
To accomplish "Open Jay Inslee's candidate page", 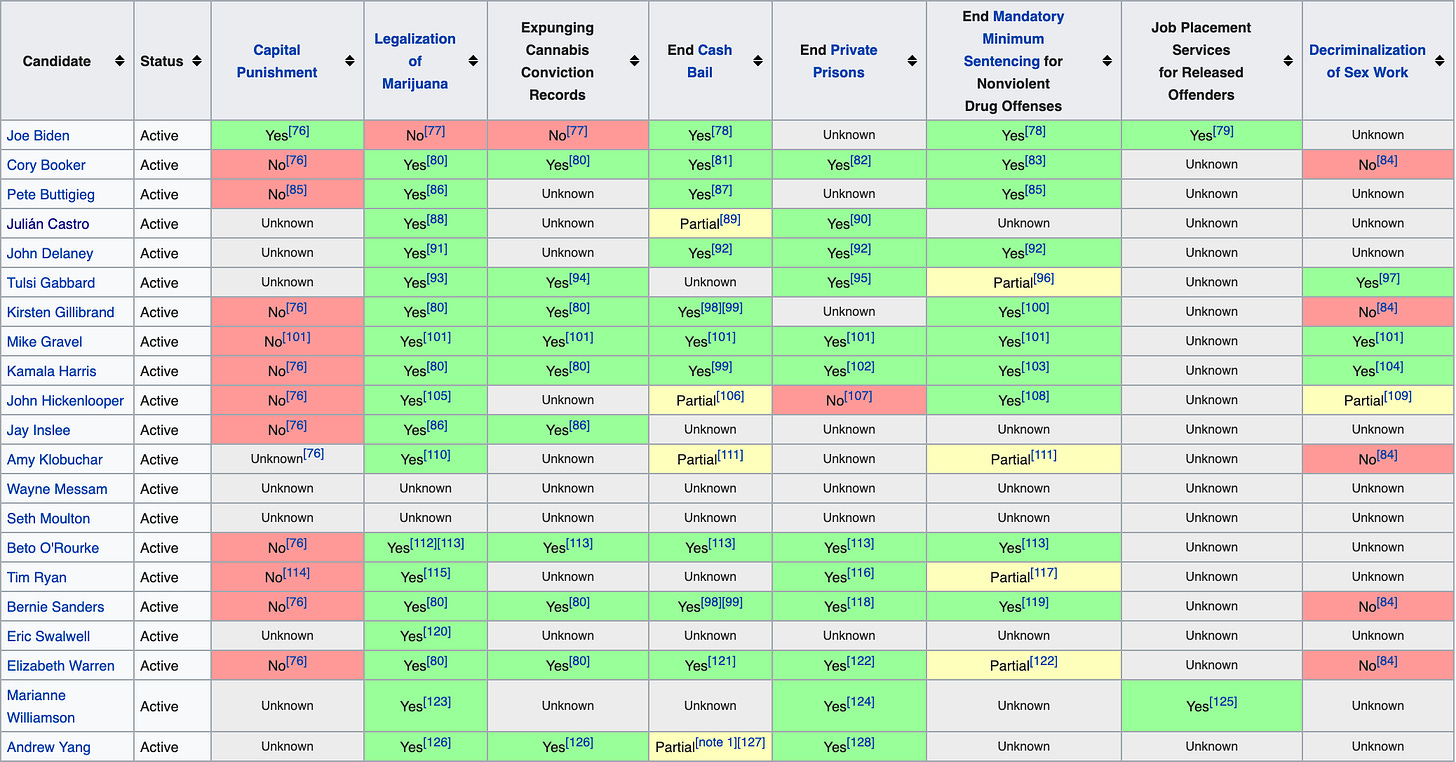I will pos(39,430).
